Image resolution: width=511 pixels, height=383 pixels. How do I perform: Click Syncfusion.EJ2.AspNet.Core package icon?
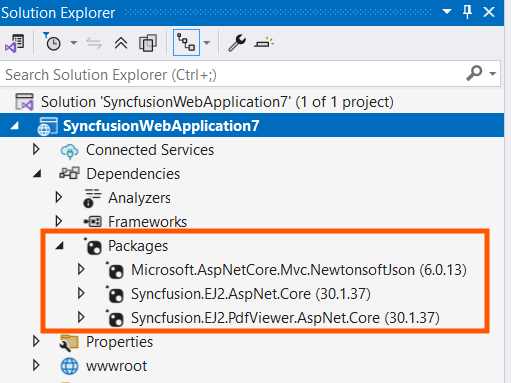[115, 294]
